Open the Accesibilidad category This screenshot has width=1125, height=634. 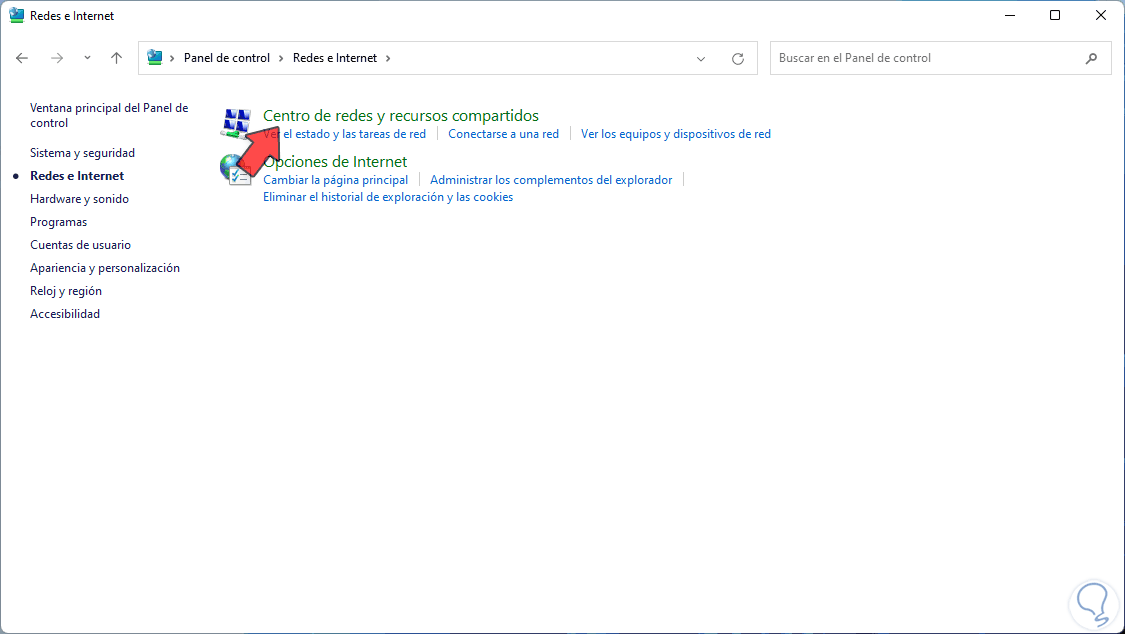point(65,313)
